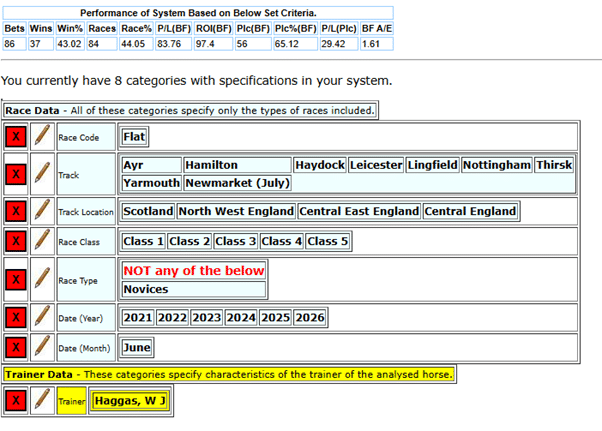Select the Leicester track entry
The height and width of the screenshot is (431, 602).
pyautogui.click(x=376, y=165)
